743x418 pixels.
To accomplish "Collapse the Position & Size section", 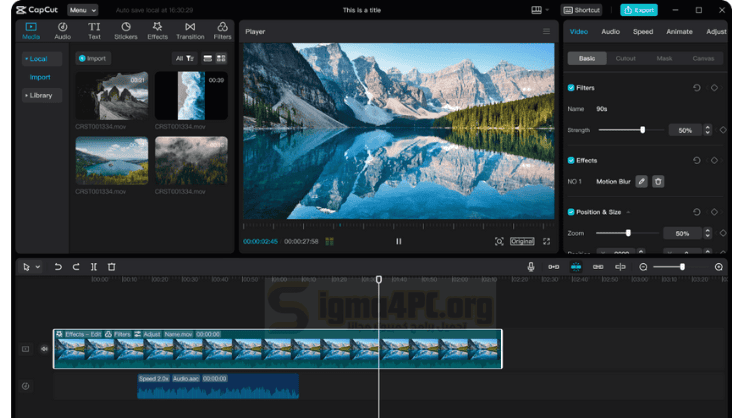I will tap(628, 212).
